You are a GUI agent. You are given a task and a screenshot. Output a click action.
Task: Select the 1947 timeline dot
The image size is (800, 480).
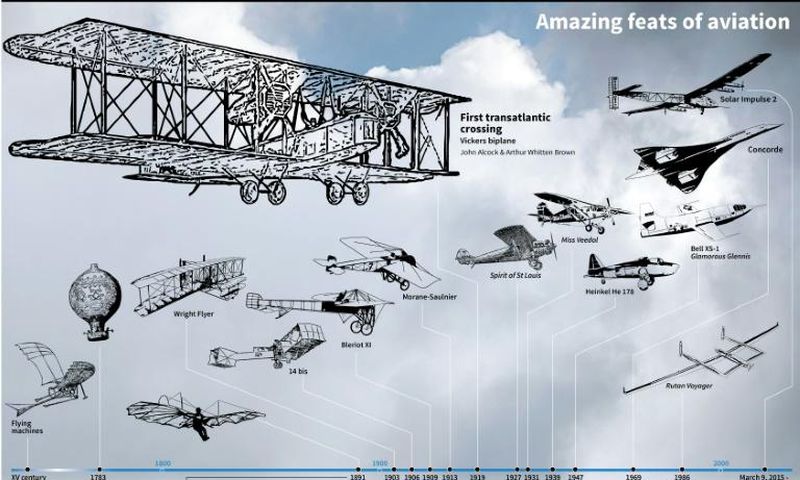[575, 469]
